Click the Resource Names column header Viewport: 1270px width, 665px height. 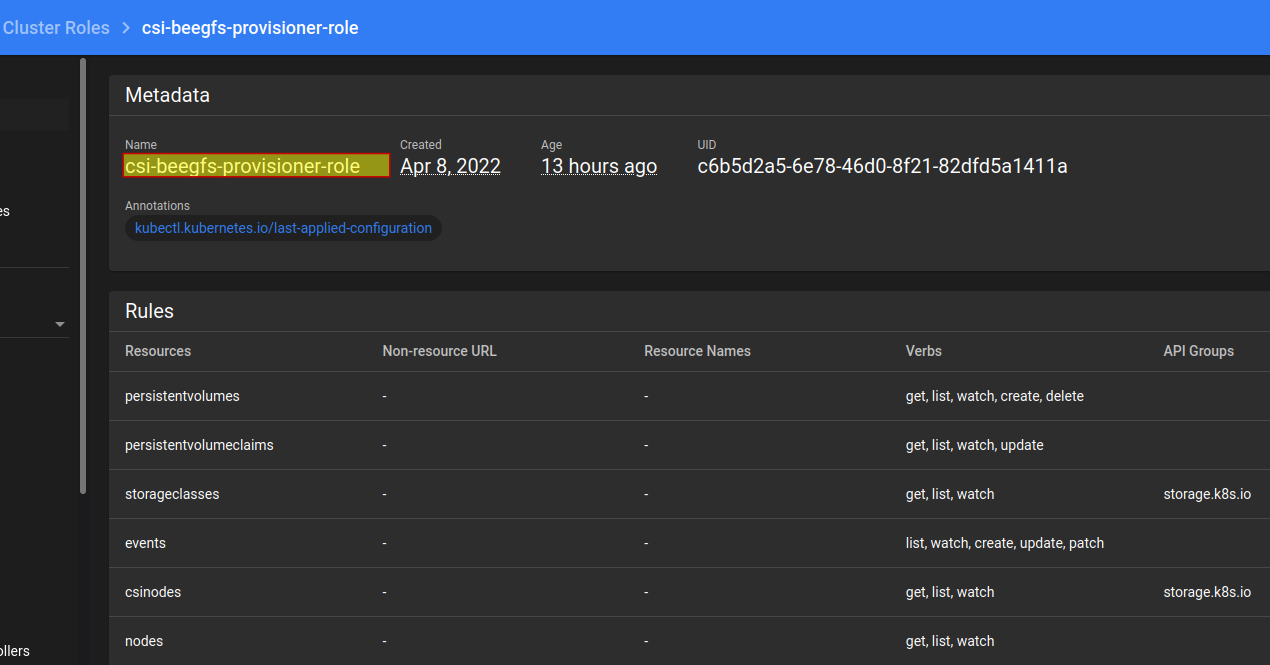point(697,351)
